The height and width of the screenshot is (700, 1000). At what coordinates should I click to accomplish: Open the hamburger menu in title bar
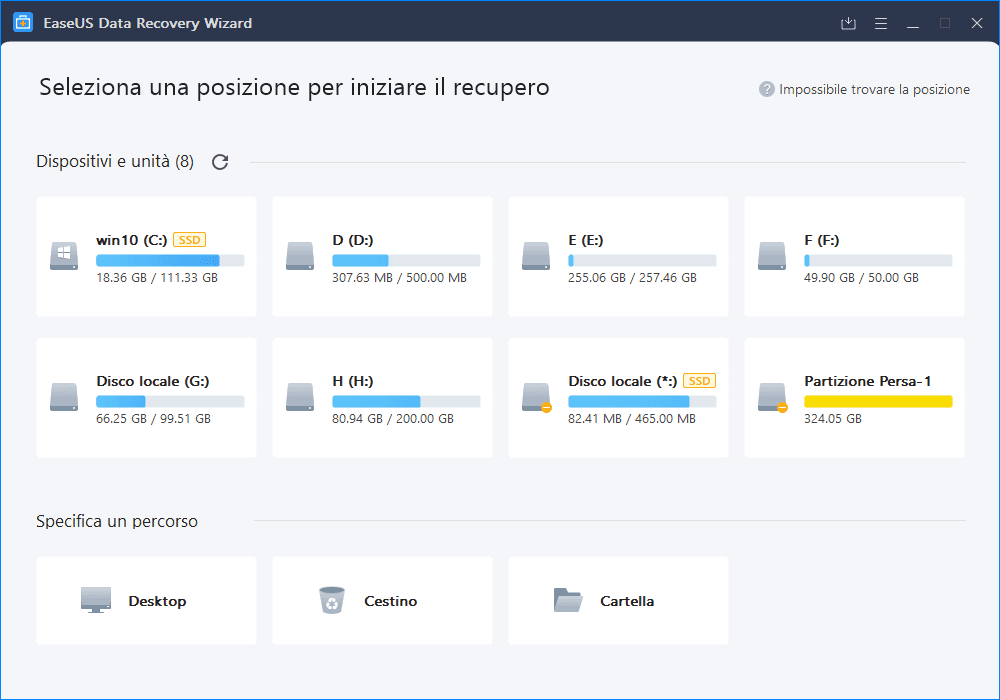click(x=881, y=24)
